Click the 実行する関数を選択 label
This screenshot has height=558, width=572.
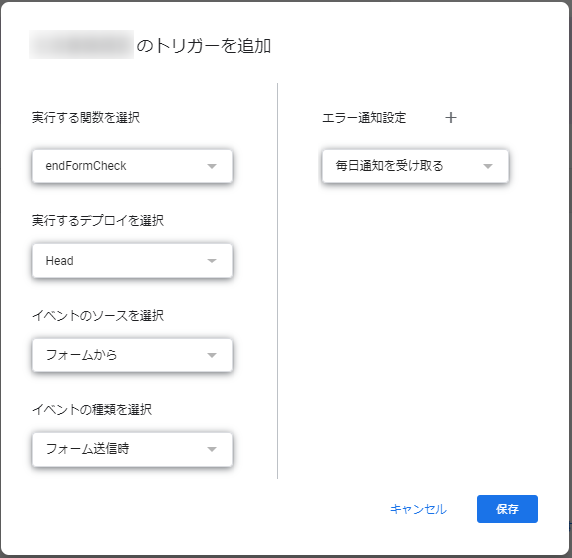click(86, 117)
